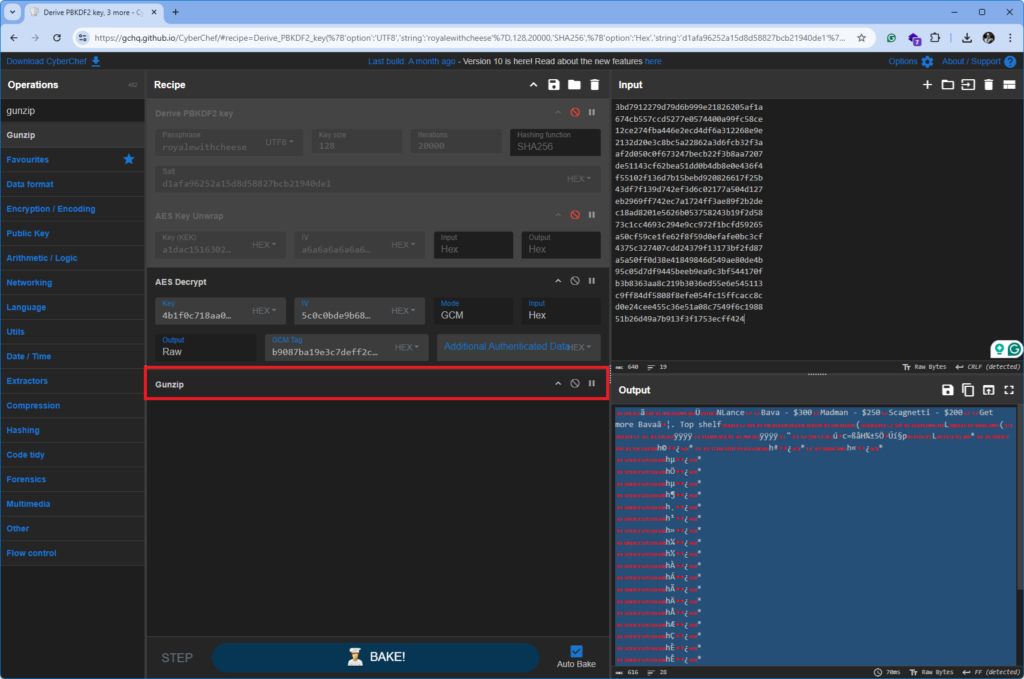
Task: Open Options gear icon
Action: (927, 61)
